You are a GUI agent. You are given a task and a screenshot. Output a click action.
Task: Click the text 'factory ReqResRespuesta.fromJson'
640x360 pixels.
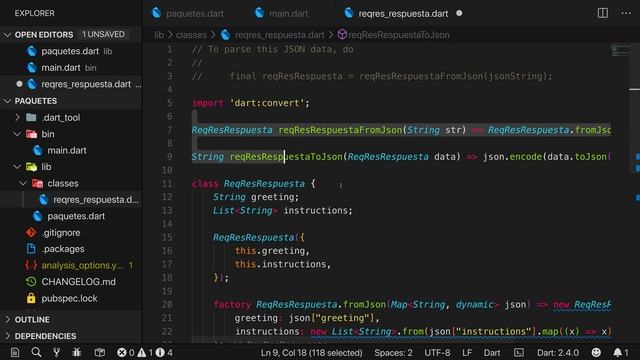tap(299, 304)
